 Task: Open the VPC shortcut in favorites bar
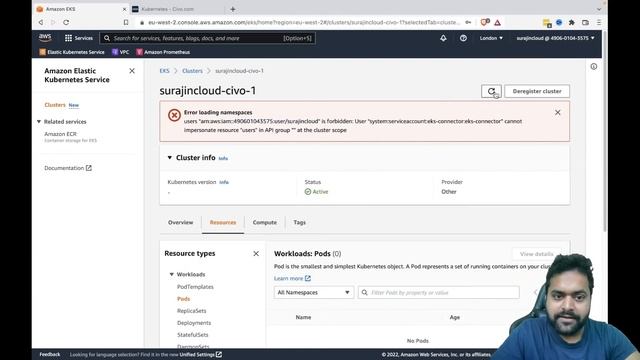121,52
